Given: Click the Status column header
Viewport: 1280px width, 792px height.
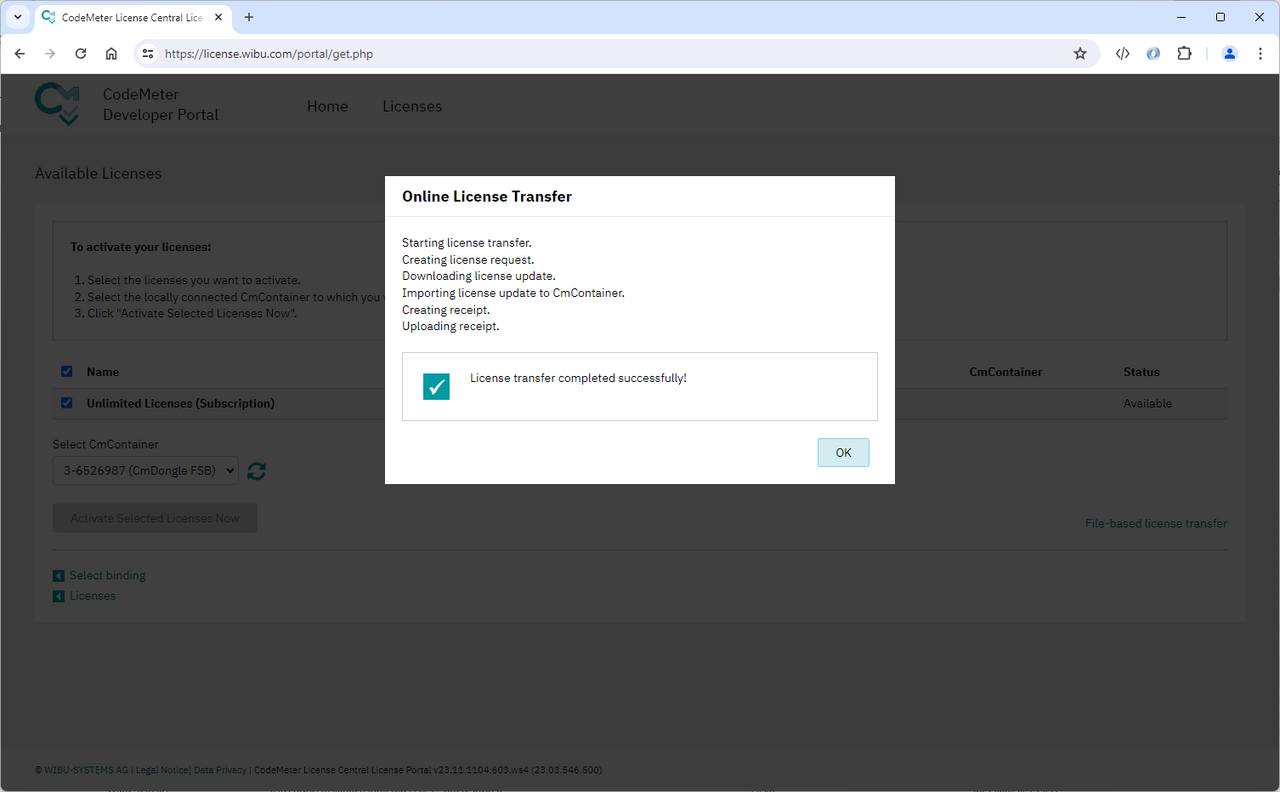Looking at the screenshot, I should click(1141, 372).
